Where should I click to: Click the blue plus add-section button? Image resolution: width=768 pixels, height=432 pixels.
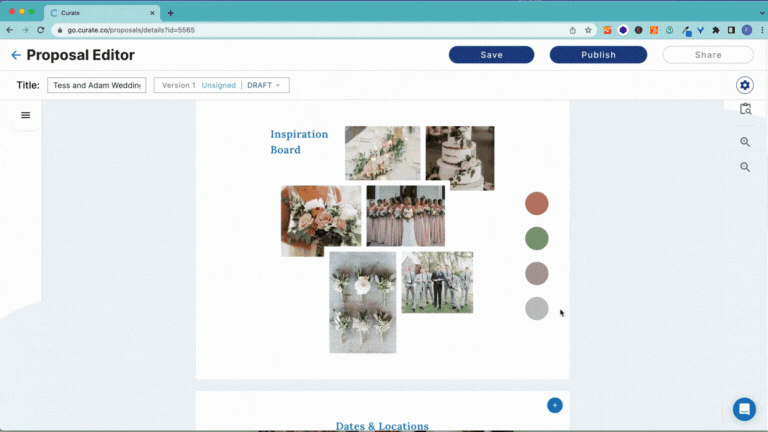[x=555, y=405]
